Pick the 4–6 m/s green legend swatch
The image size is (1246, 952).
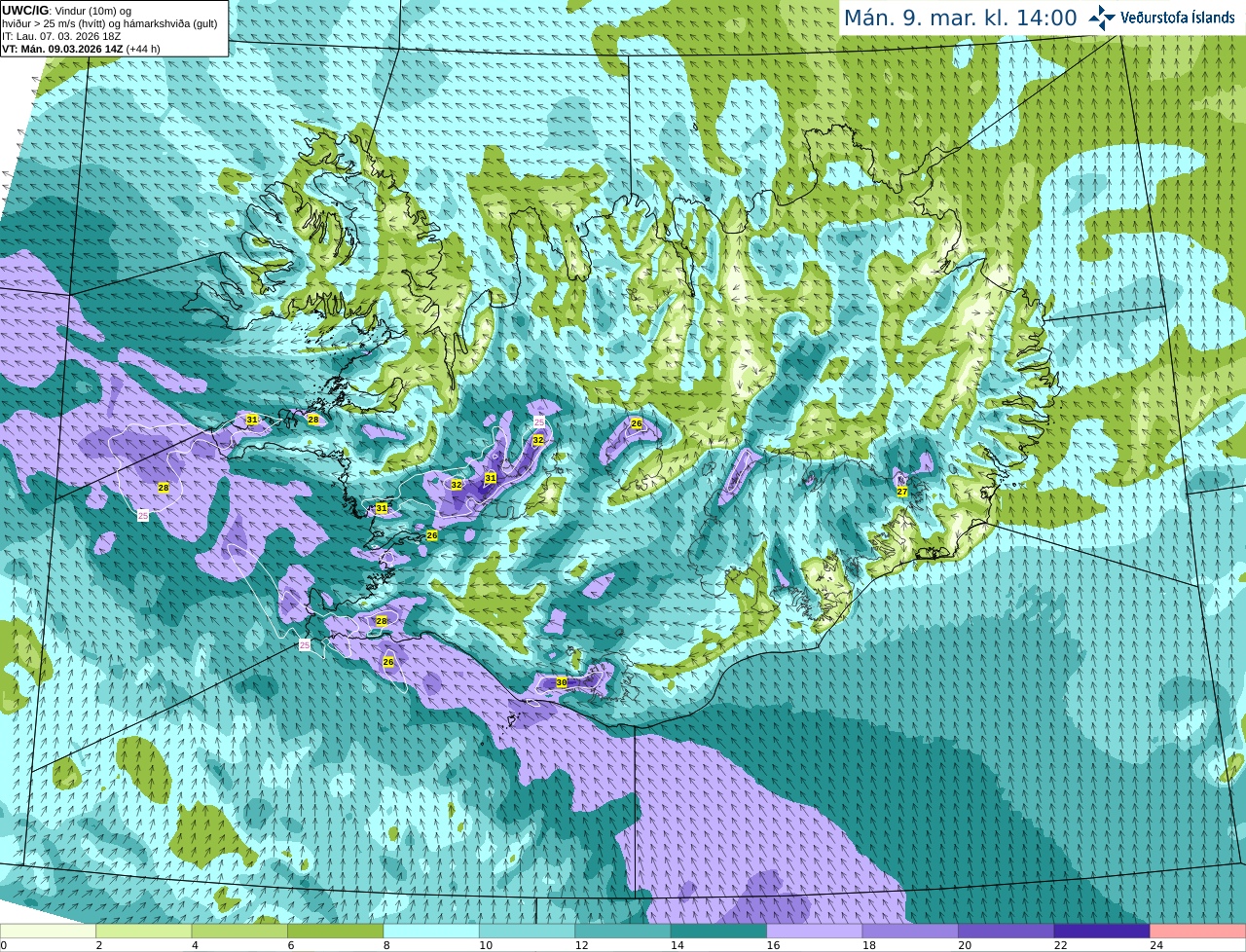239,932
